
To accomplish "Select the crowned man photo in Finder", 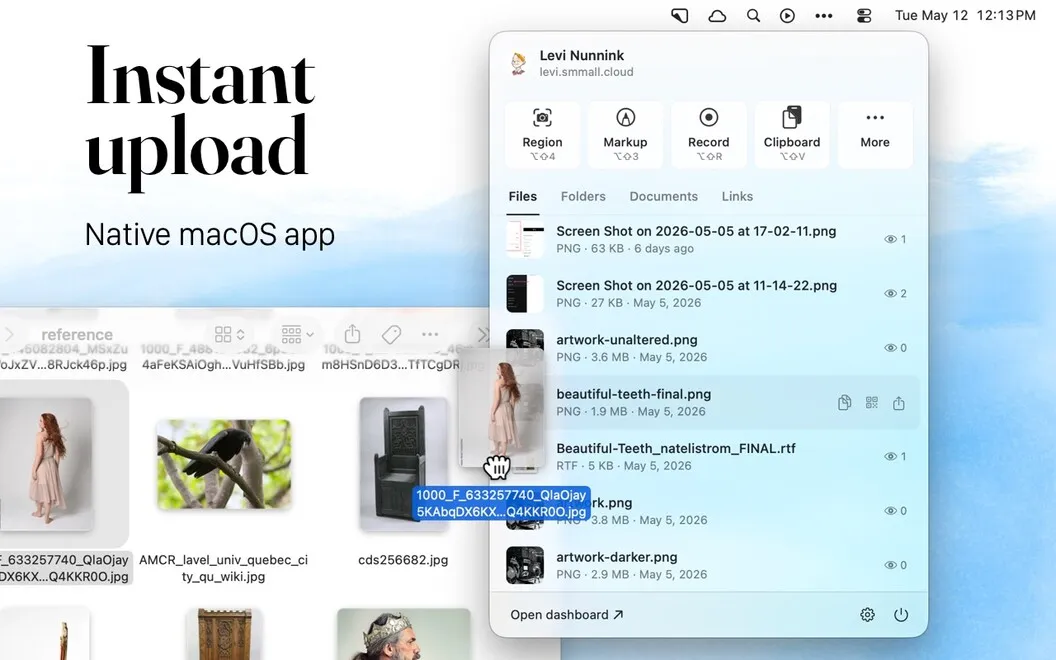I will pos(403,634).
